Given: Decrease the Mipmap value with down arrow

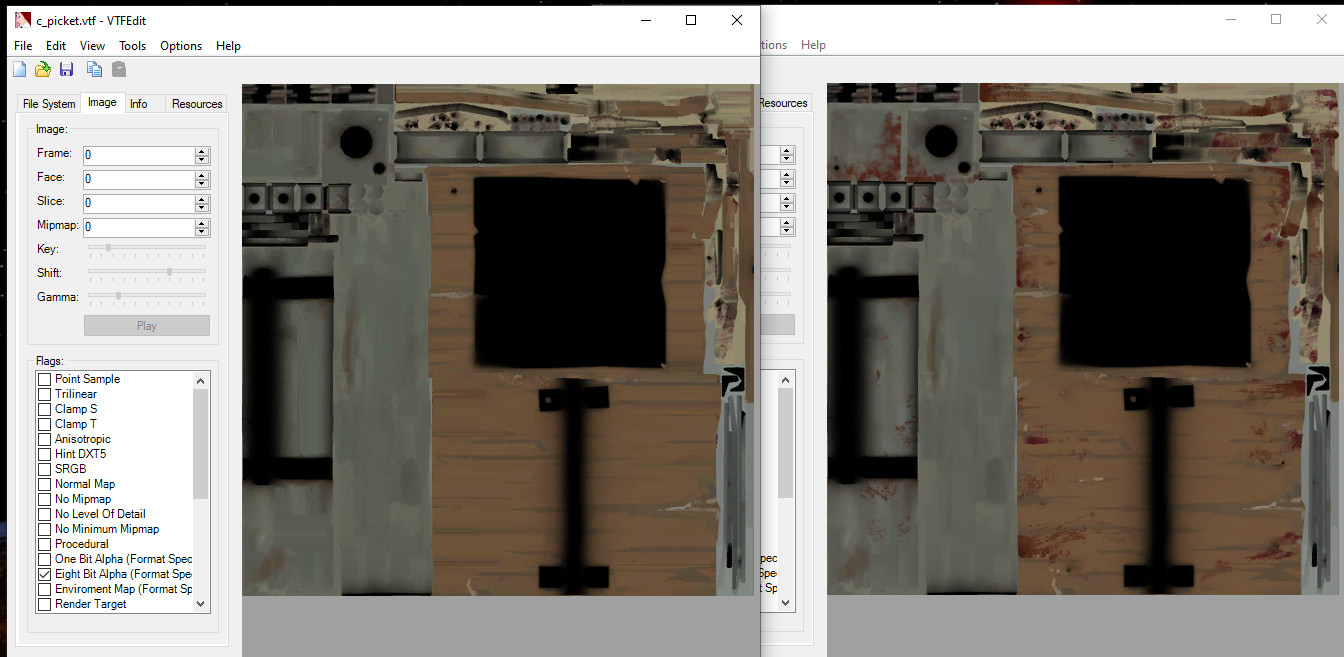Looking at the screenshot, I should pyautogui.click(x=202, y=232).
